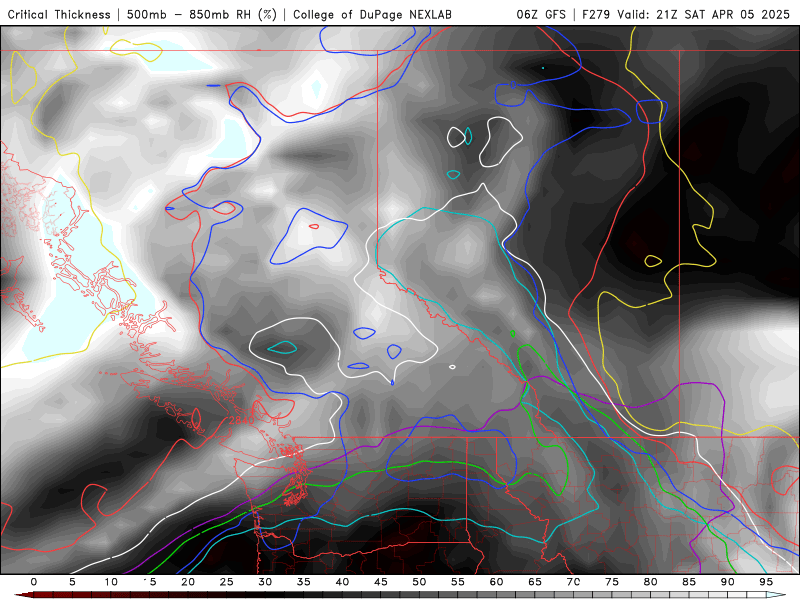This screenshot has width=800, height=600.
Task: Click the color bar value "85"
Action: [x=689, y=582]
